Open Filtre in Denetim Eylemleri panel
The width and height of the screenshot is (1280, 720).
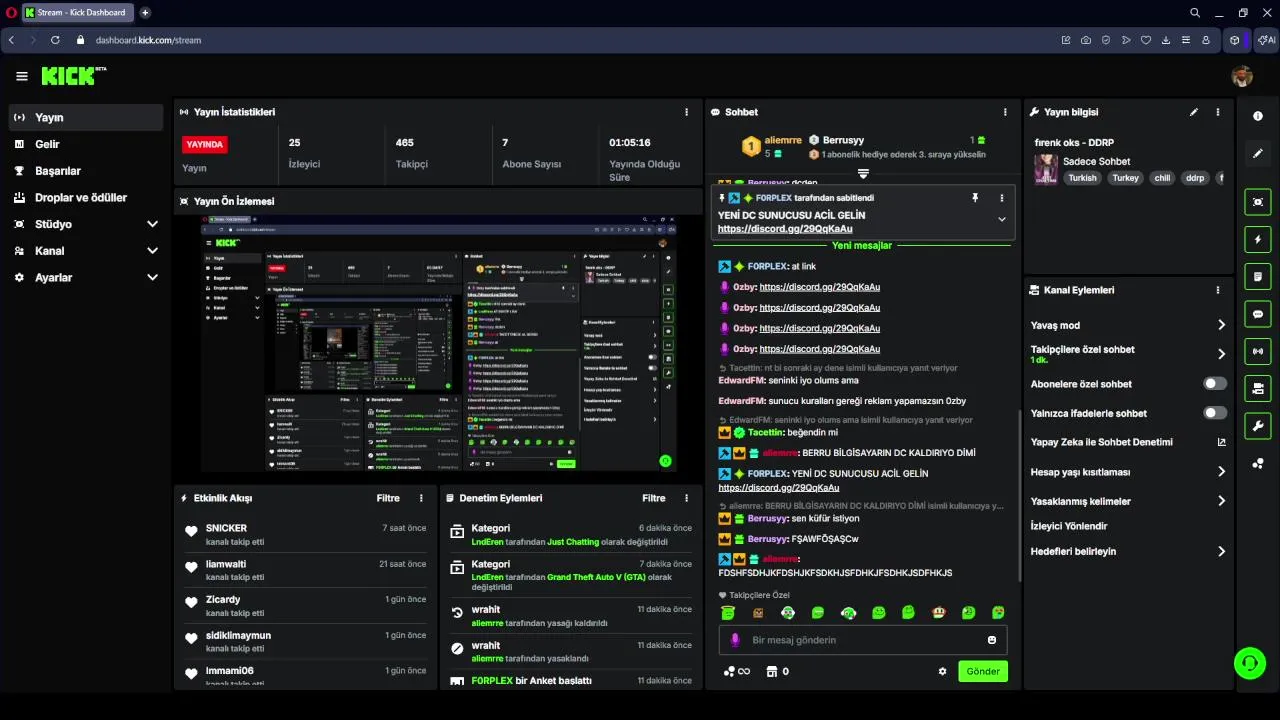[654, 498]
